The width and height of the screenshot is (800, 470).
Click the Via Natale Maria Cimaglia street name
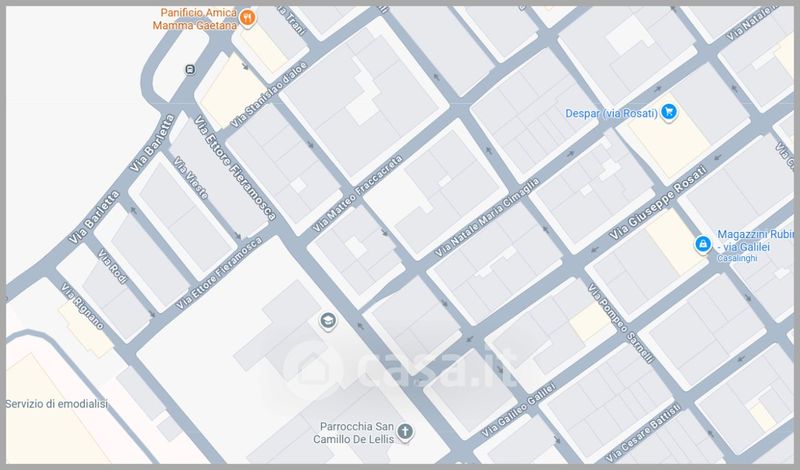click(486, 216)
